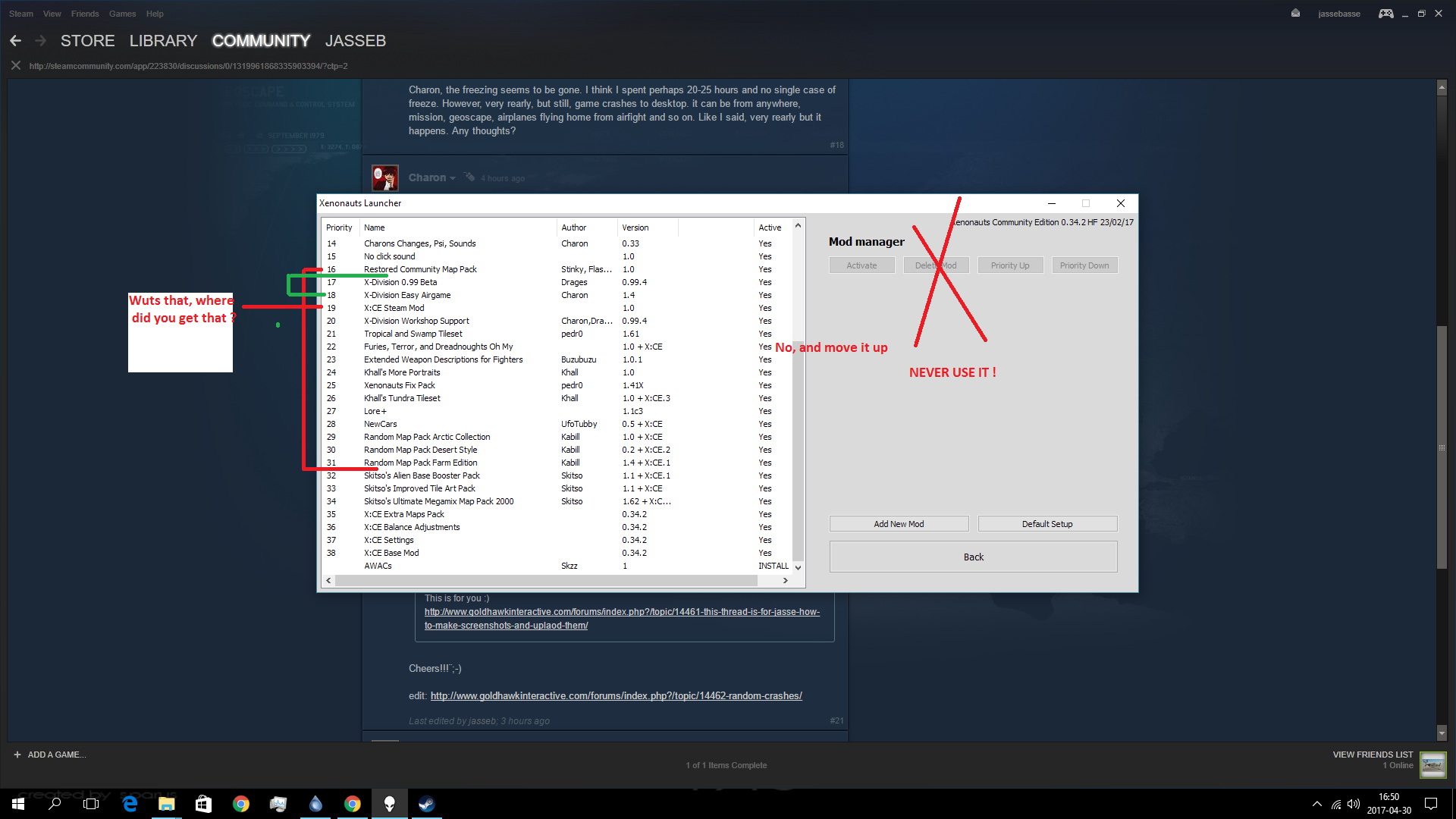The width and height of the screenshot is (1456, 819).
Task: Show hidden tray icons chevron
Action: [x=1316, y=804]
